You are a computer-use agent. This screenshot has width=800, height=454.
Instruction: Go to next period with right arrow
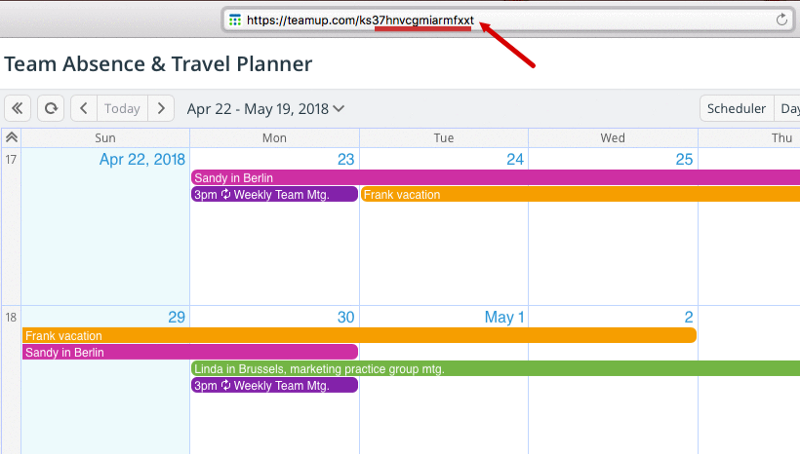pyautogui.click(x=161, y=108)
